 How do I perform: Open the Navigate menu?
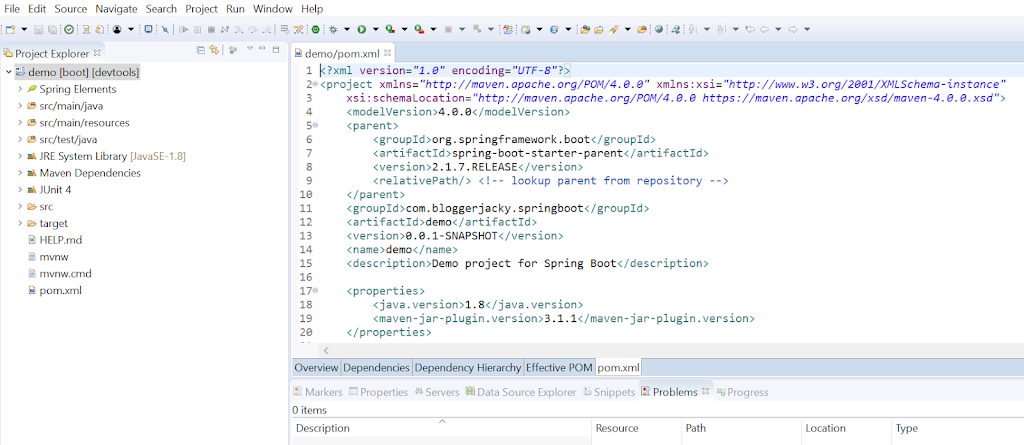click(116, 8)
